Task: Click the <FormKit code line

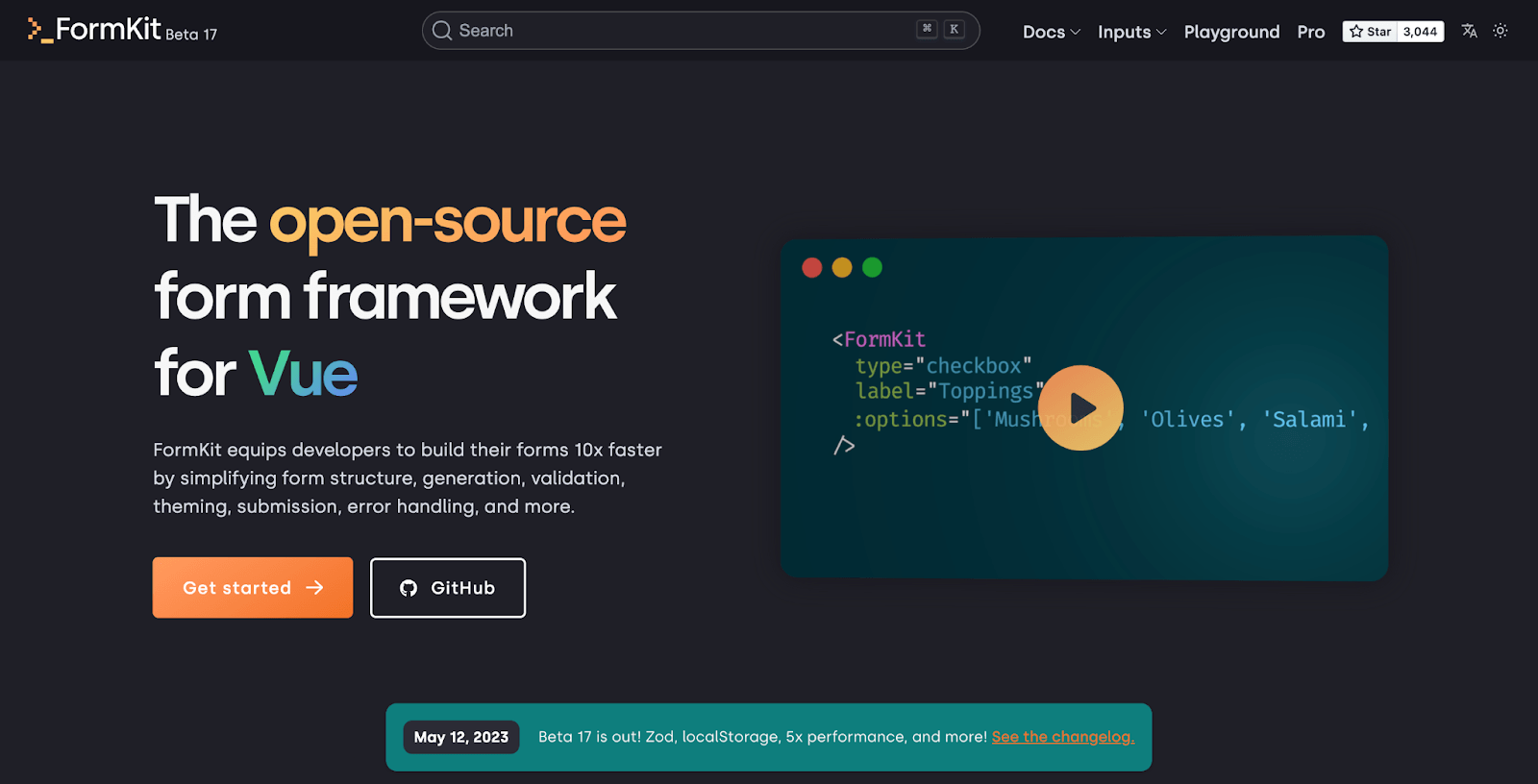Action: tap(879, 339)
